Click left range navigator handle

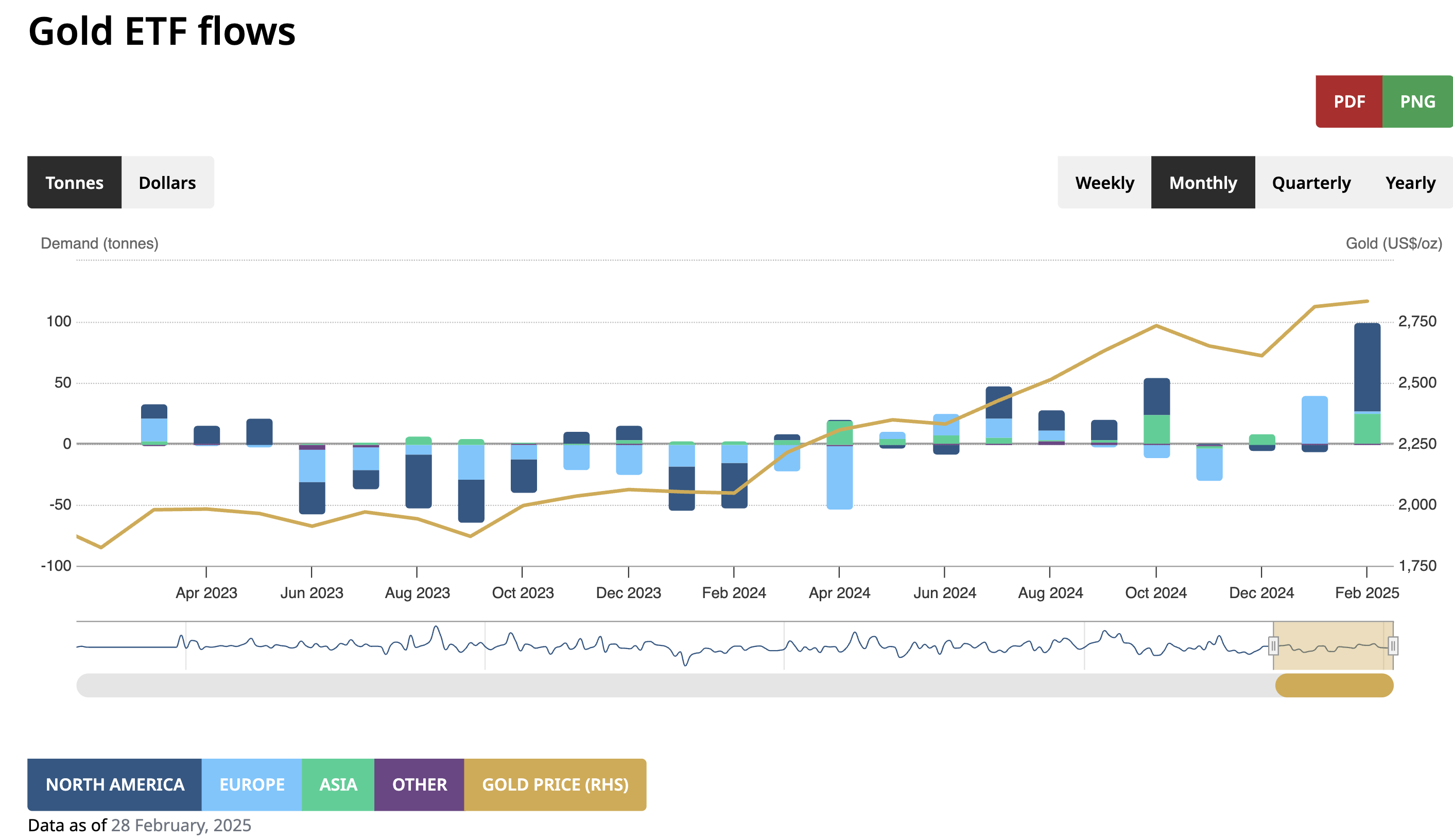[1273, 646]
